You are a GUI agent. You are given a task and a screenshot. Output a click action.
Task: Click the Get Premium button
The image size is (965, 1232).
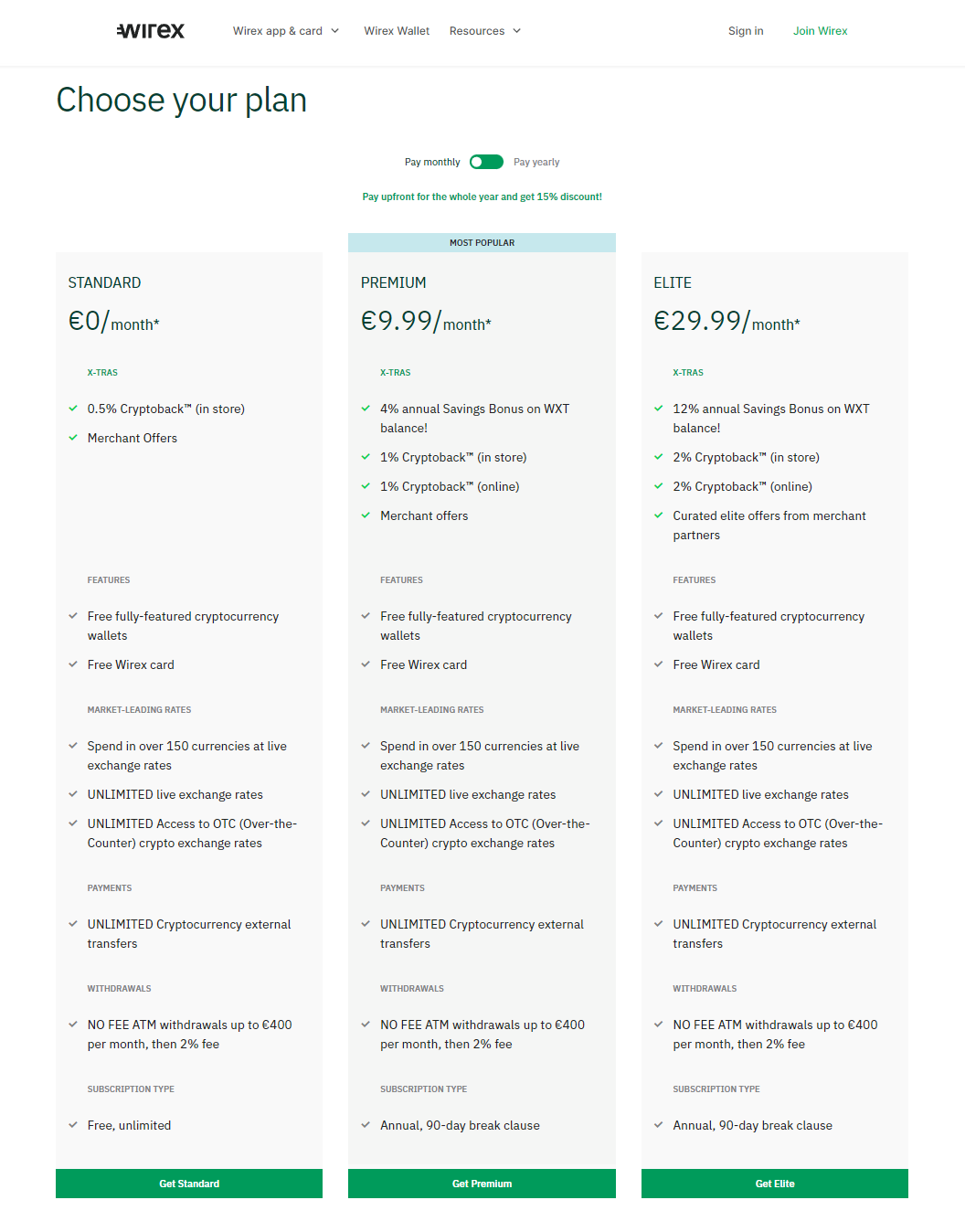[482, 1183]
